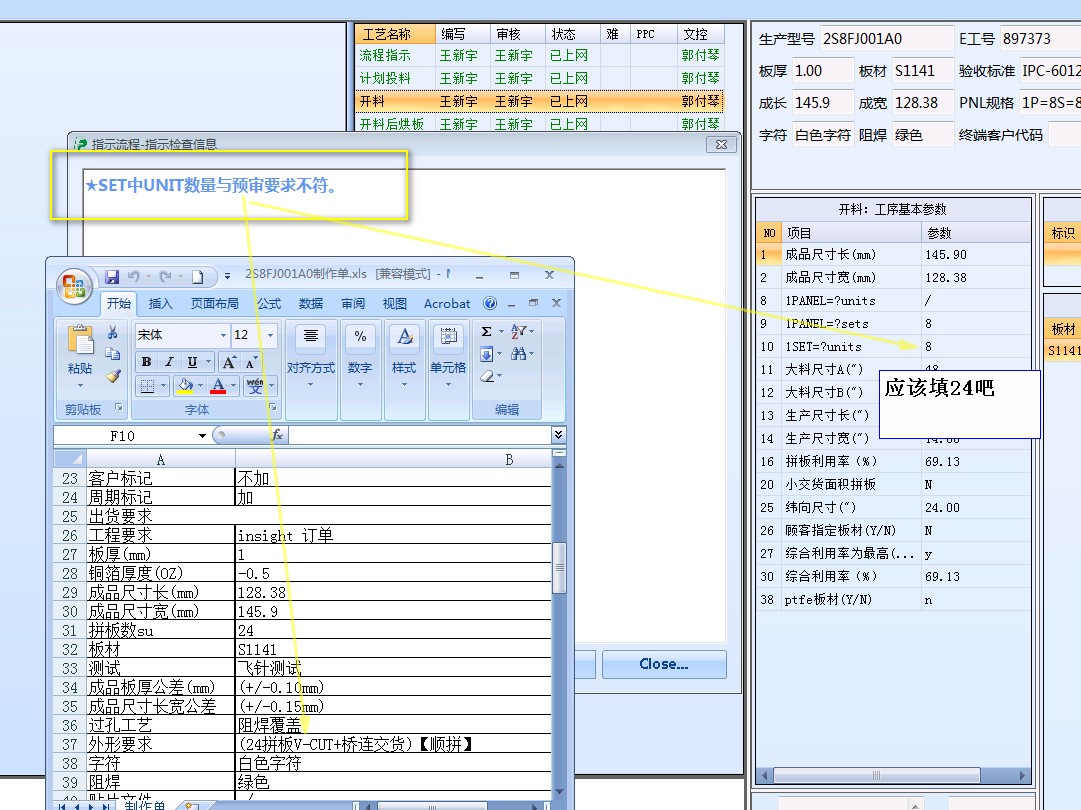Open the Office button menu in Excel

point(74,285)
